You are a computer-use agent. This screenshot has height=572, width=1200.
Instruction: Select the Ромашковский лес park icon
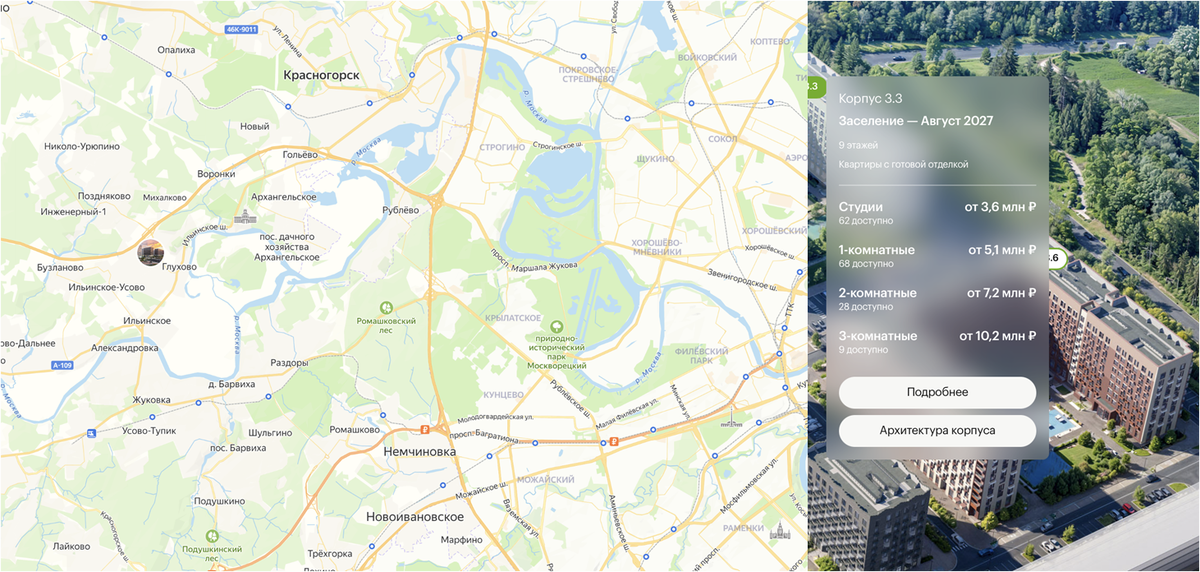[385, 308]
